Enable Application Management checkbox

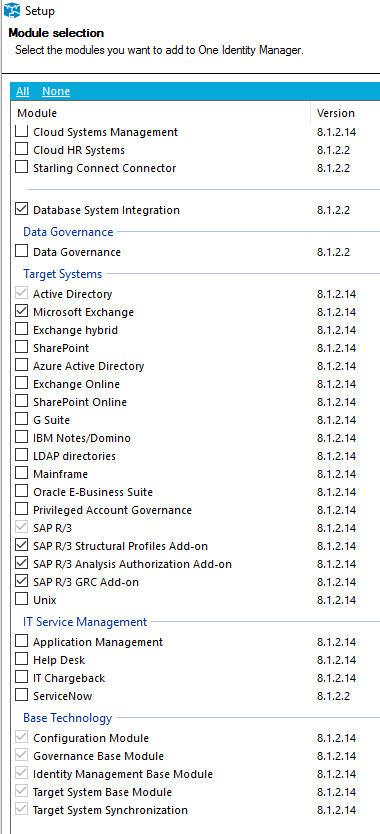click(22, 641)
